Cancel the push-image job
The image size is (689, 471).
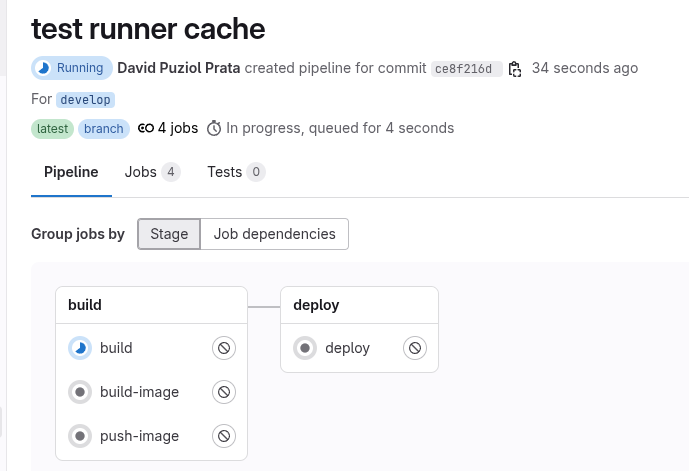[x=224, y=436]
